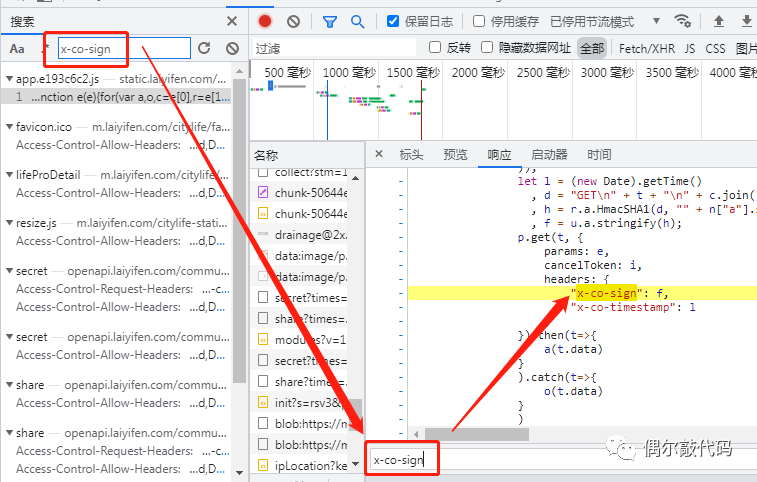This screenshot has height=482, width=757.
Task: Collapse app.e193c6c2.js search result
Action: [9, 79]
